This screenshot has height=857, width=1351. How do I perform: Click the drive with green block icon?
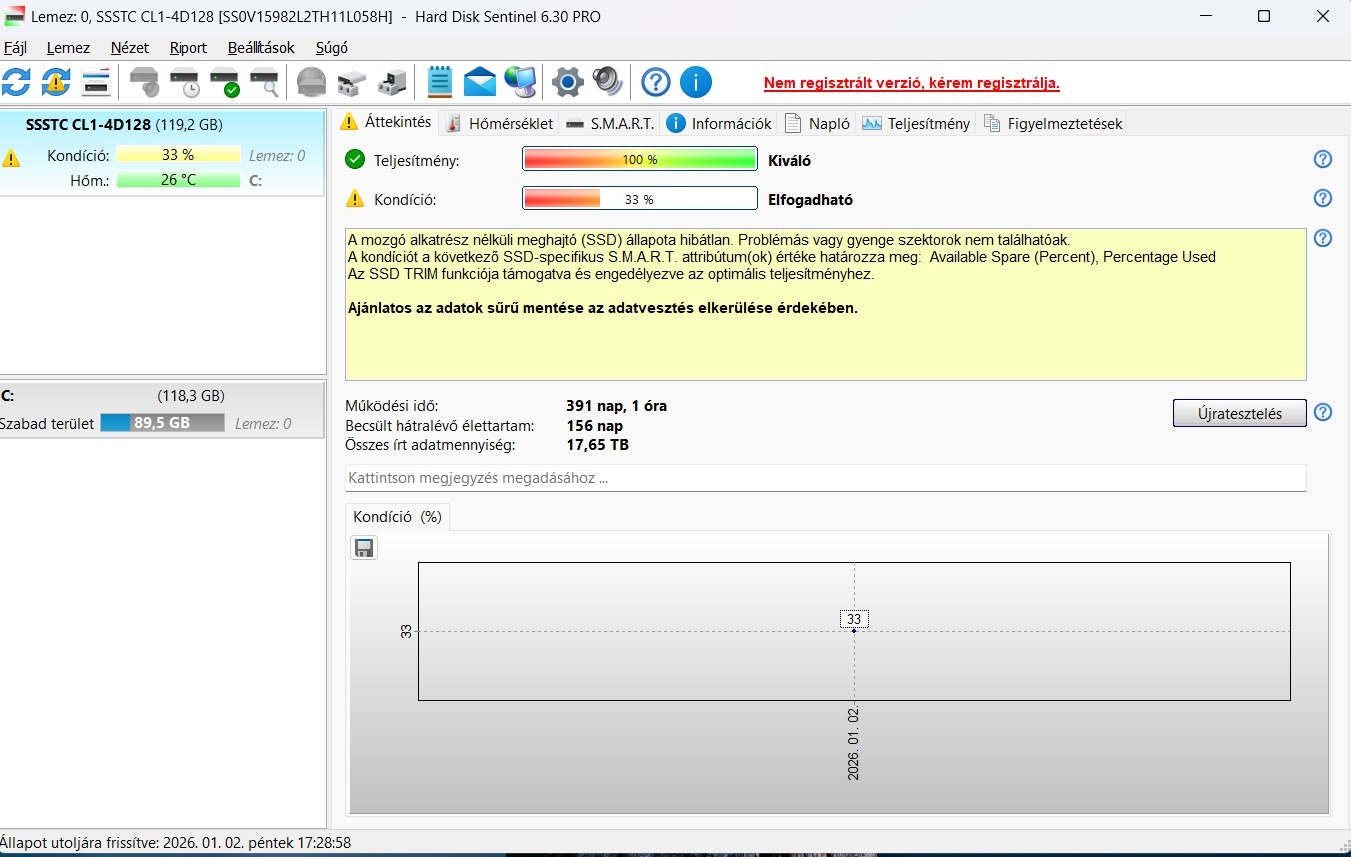(x=392, y=82)
